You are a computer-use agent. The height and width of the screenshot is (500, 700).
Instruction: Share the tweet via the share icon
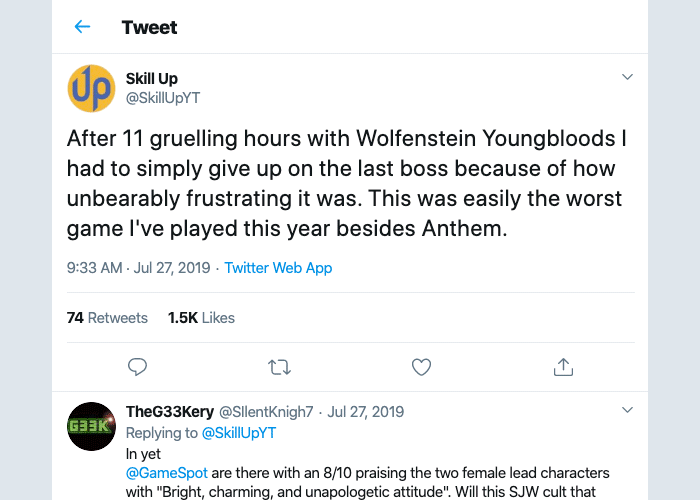(563, 367)
